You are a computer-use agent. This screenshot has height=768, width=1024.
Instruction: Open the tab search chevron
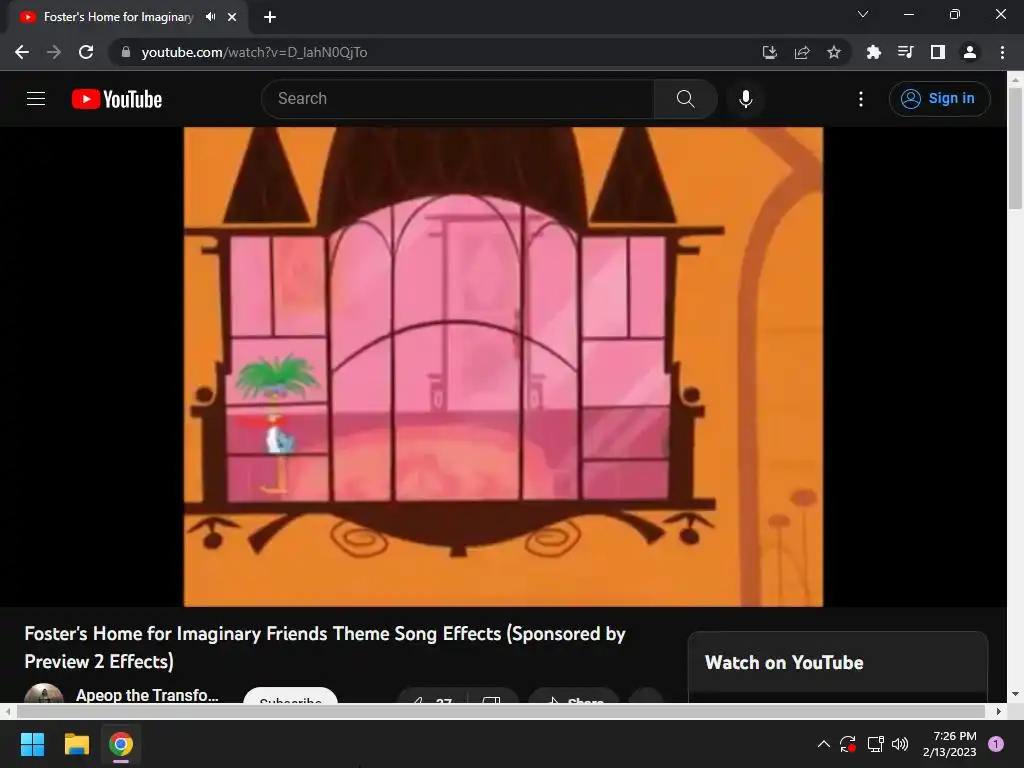[863, 14]
